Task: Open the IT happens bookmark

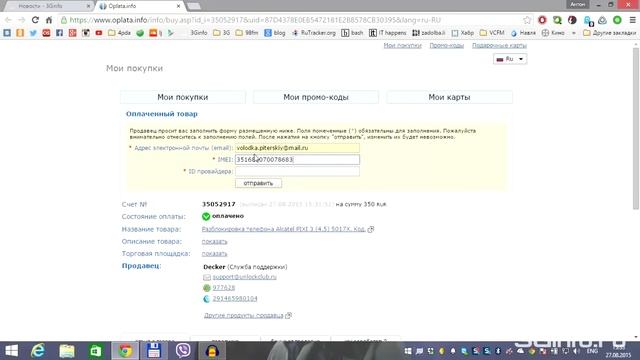Action: 388,33
